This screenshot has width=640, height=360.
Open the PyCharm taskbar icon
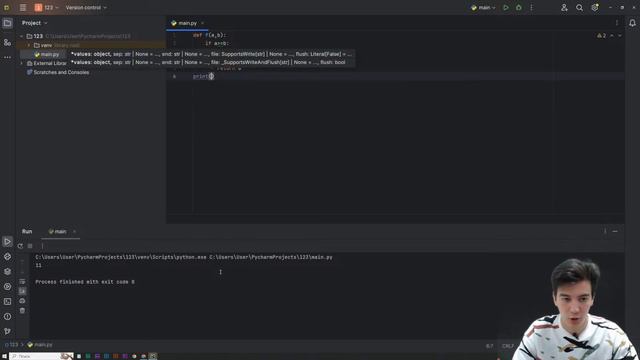pyautogui.click(x=153, y=356)
